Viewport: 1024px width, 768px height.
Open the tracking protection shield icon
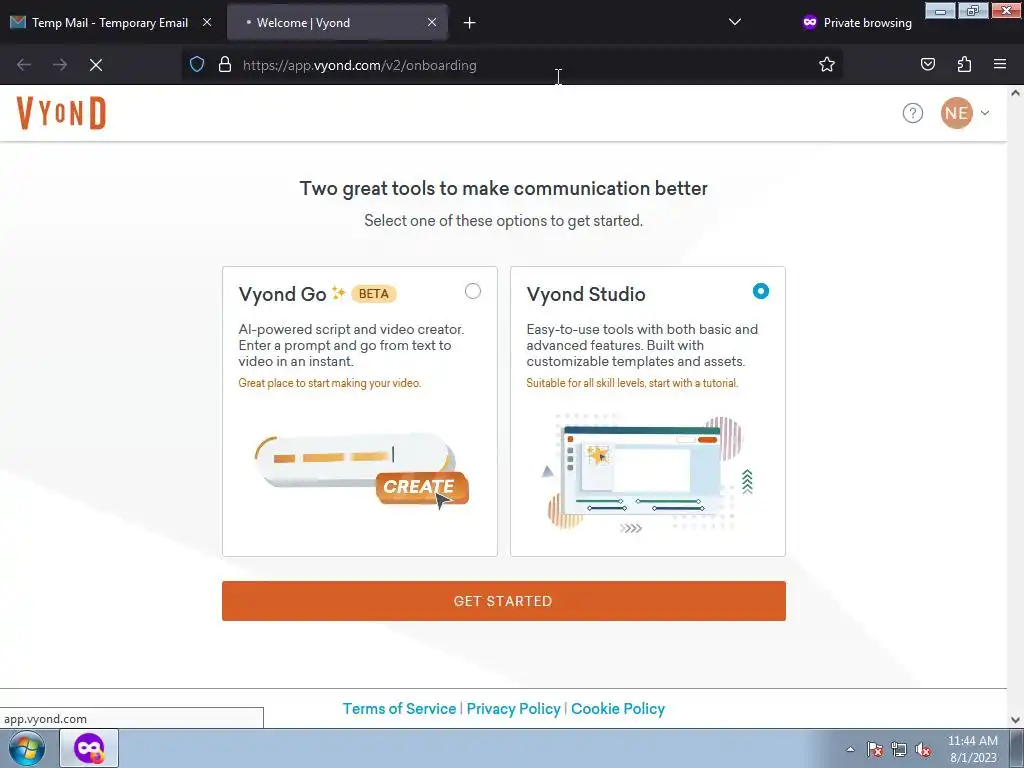pyautogui.click(x=197, y=64)
